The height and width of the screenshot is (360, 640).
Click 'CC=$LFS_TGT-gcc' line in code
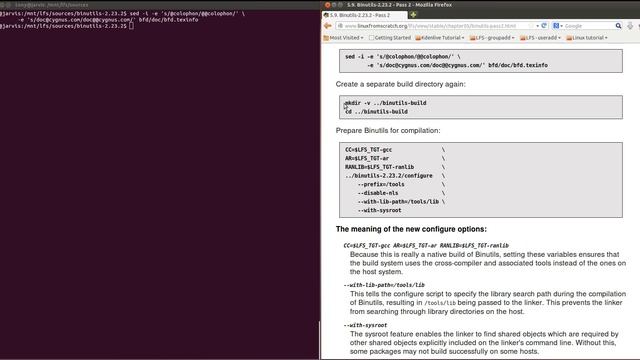point(369,150)
